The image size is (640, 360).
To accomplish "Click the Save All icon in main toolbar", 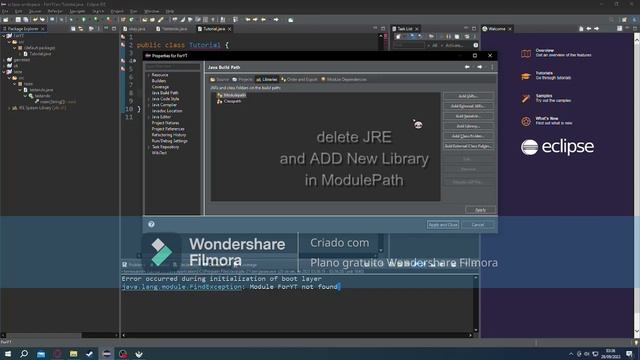I will (26, 20).
